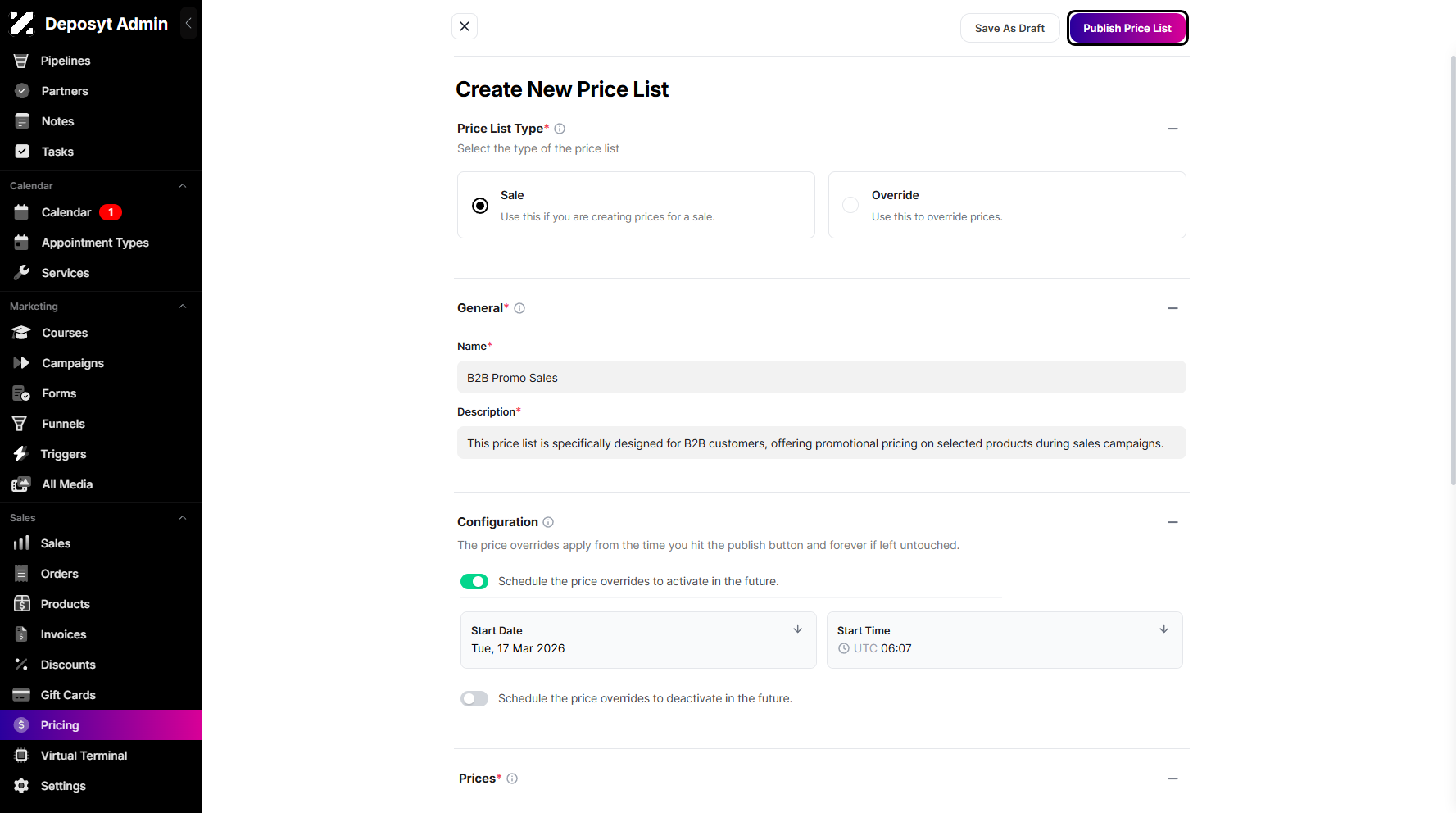The height and width of the screenshot is (813, 1456).
Task: Enable scheduling price overrides to deactivate
Action: 474,698
